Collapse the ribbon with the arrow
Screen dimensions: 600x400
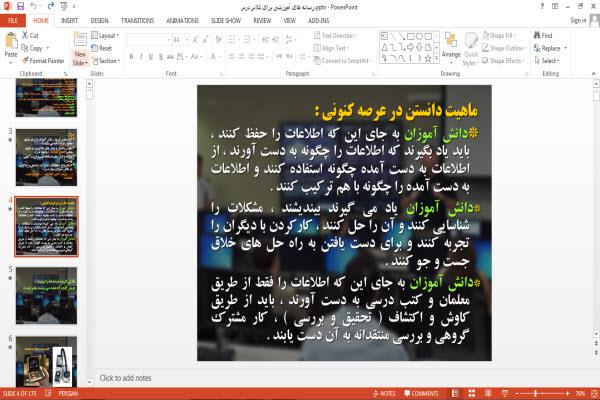[593, 73]
